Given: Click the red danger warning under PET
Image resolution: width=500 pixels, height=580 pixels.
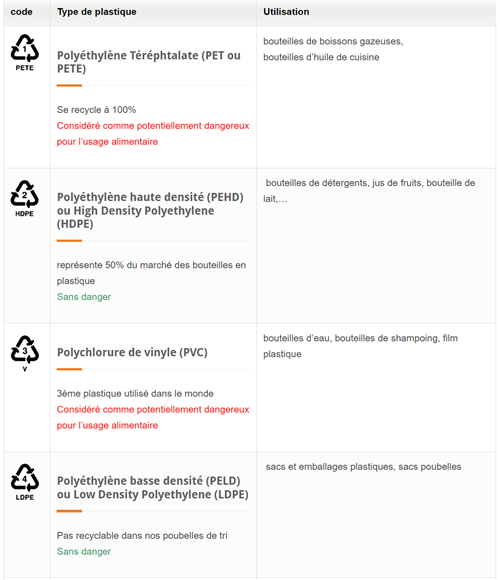Looking at the screenshot, I should point(153,134).
